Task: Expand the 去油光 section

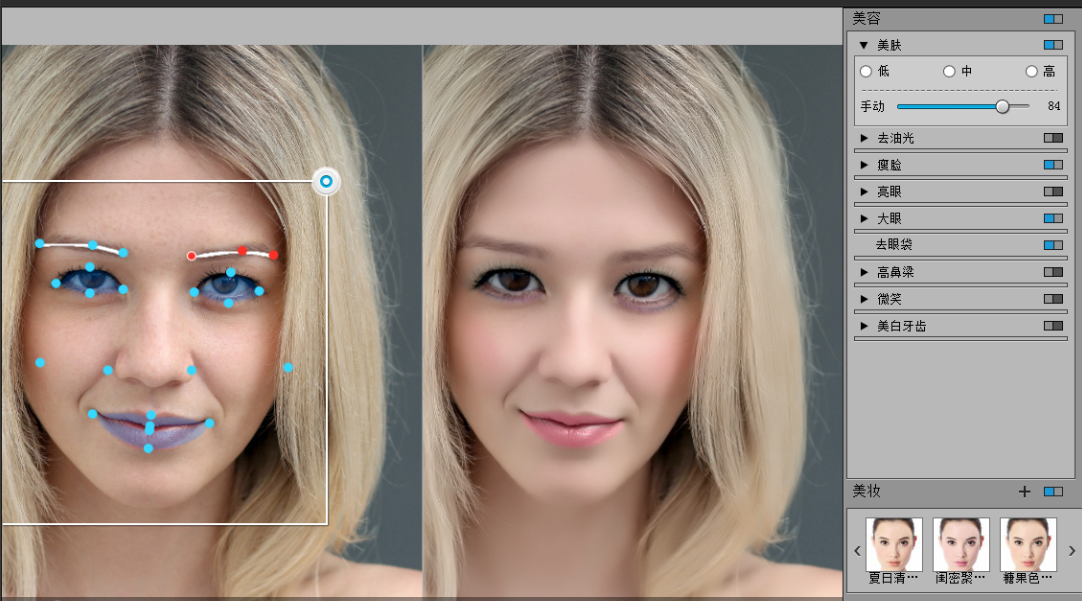Action: 864,138
